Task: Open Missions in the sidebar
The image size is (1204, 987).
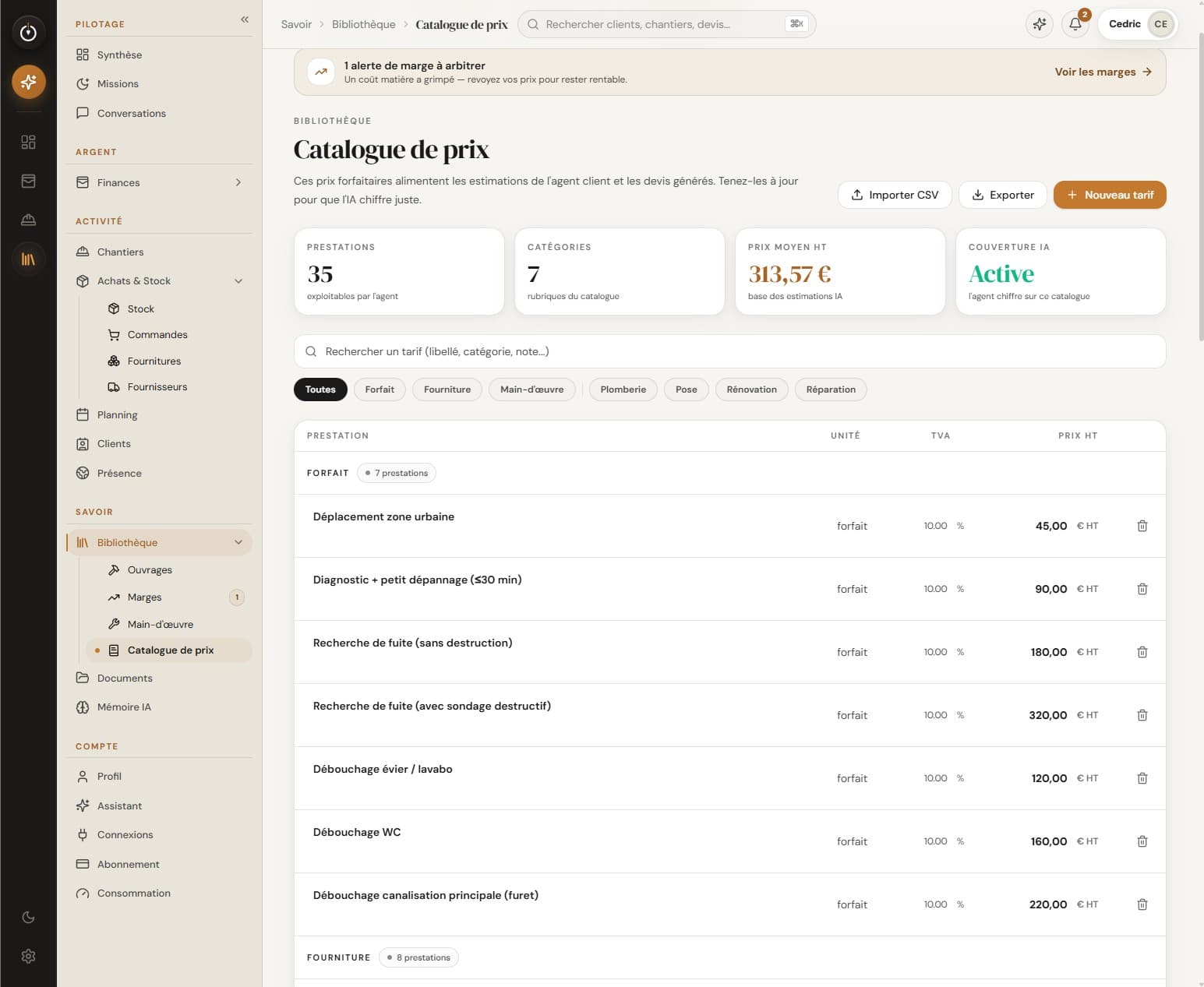Action: coord(160,83)
